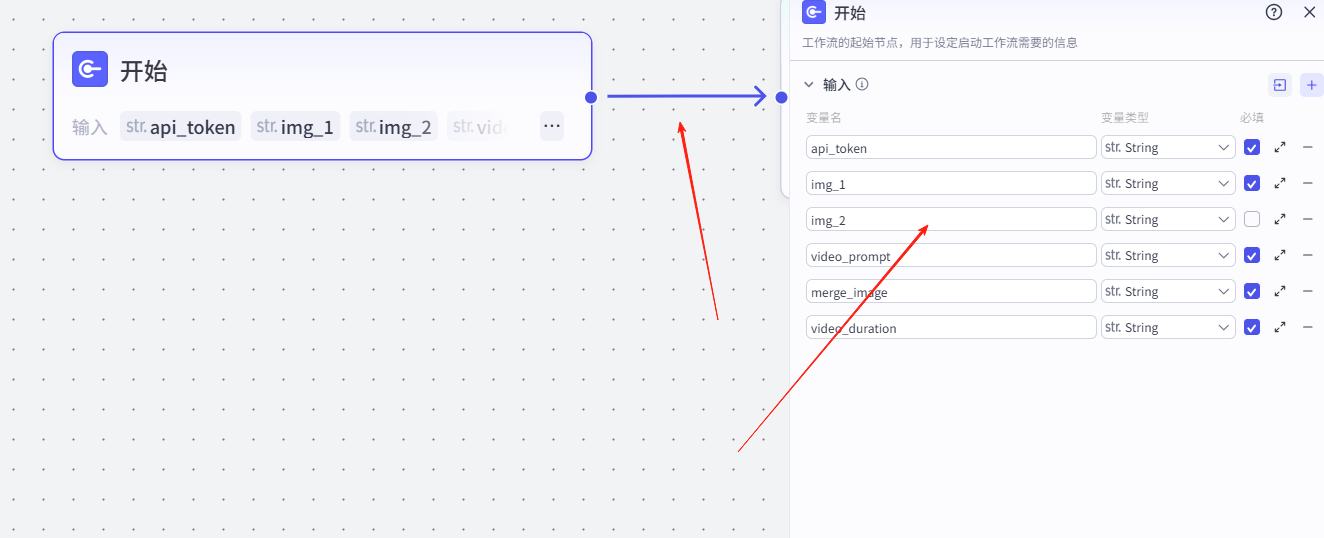Enable the required checkbox for img_2
Viewport: 1324px width, 538px height.
tap(1252, 220)
